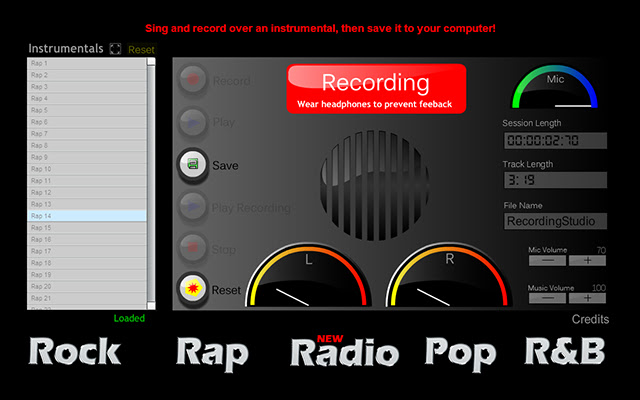Switch to the Pop genre
Image resolution: width=640 pixels, height=400 pixels.
460,354
